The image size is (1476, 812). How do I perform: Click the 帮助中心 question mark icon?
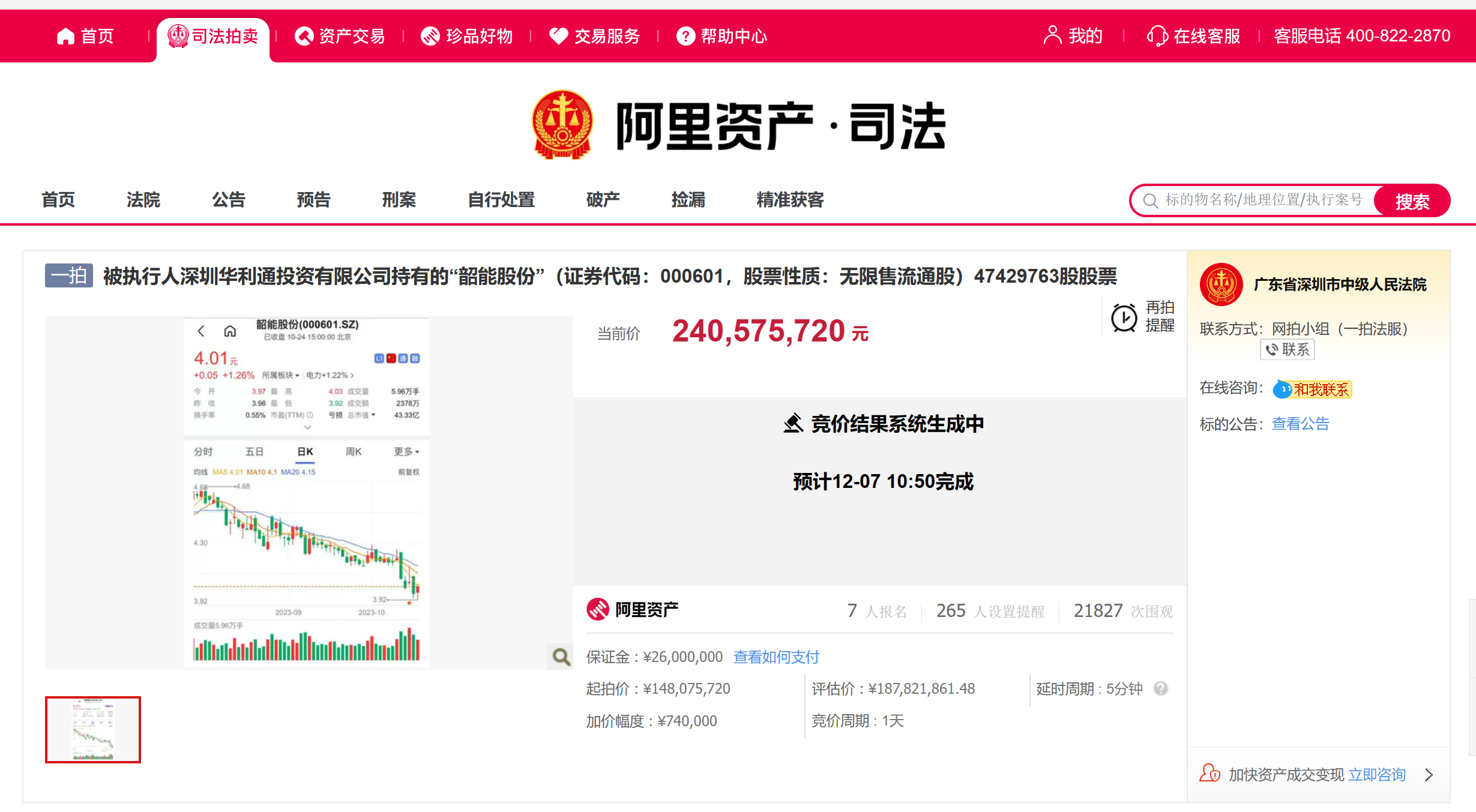pos(685,36)
